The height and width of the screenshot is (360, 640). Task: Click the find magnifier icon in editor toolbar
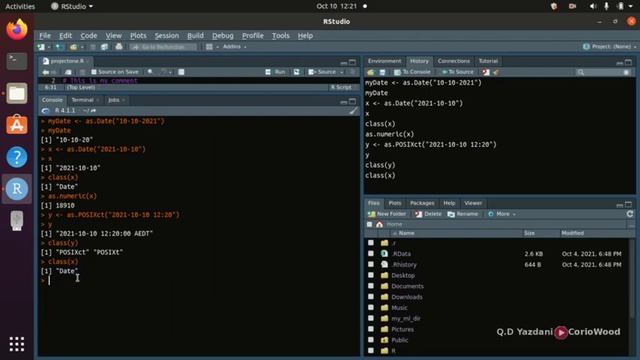coord(150,72)
